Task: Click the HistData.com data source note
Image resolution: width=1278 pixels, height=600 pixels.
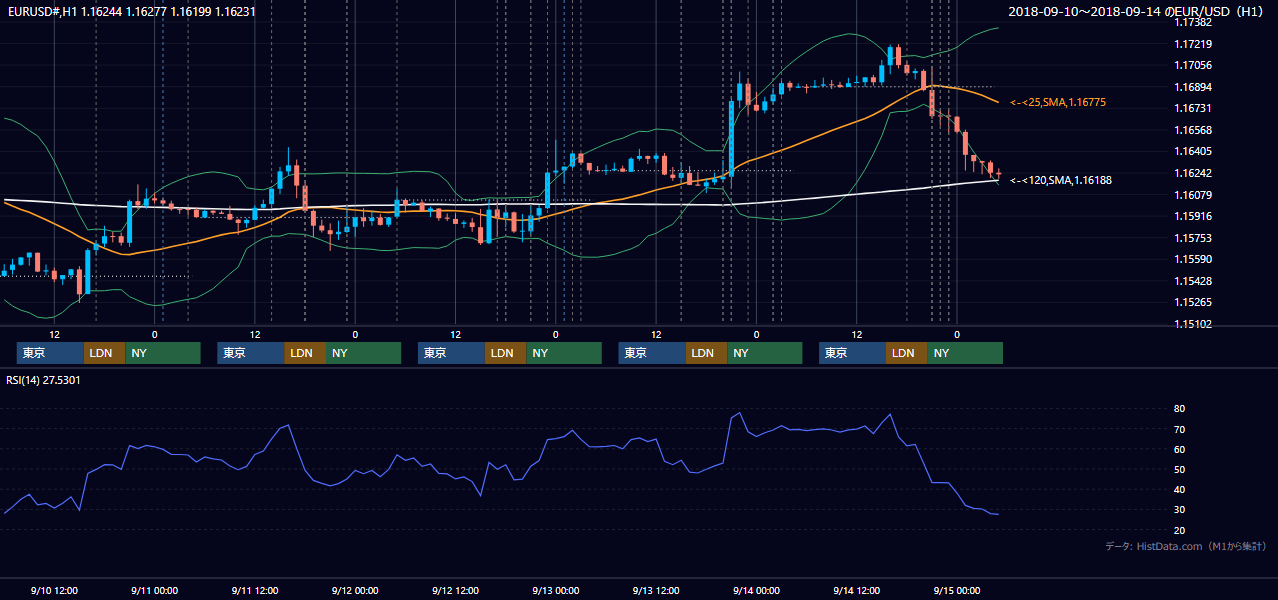Action: click(1186, 546)
